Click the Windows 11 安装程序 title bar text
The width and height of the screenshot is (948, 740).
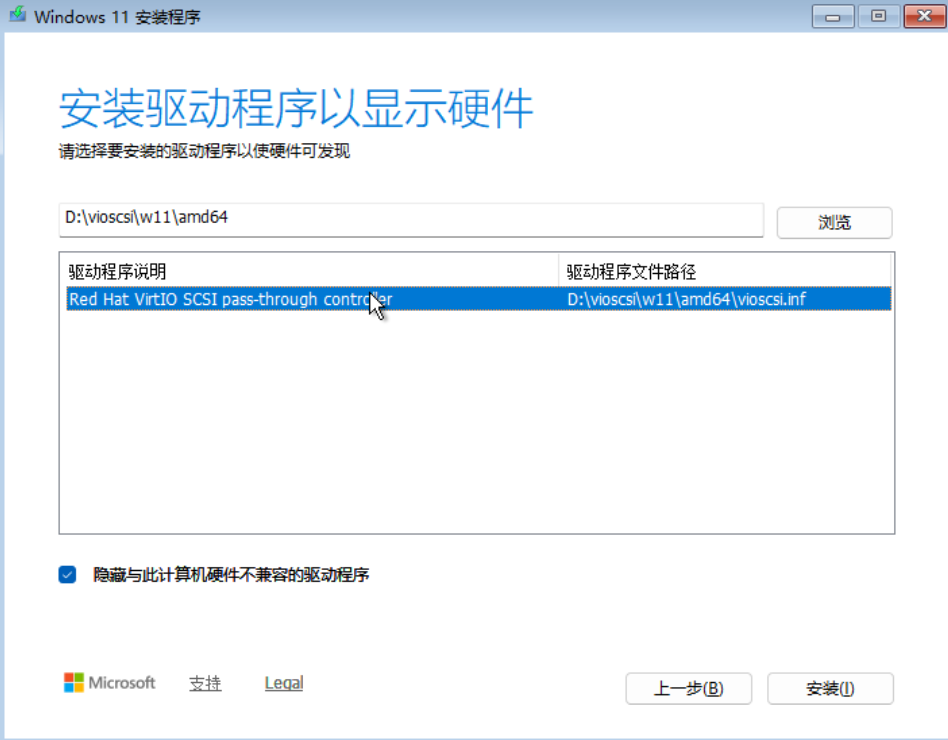[x=118, y=17]
